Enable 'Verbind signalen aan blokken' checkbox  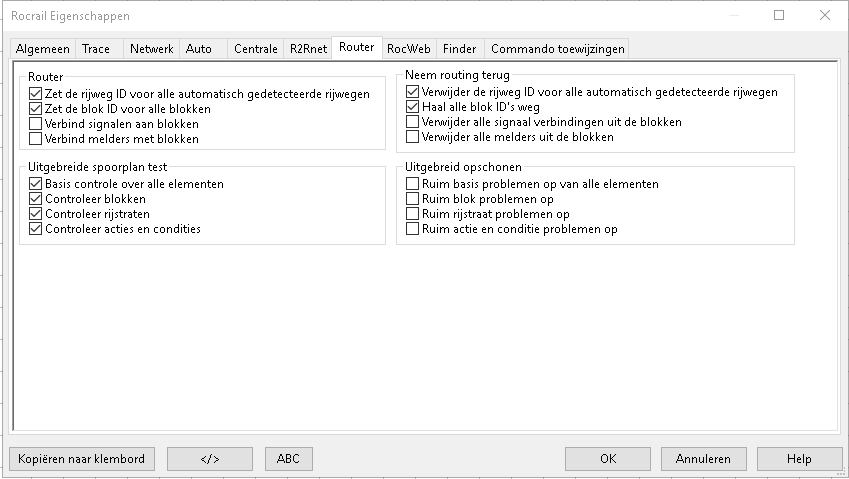pyautogui.click(x=36, y=124)
